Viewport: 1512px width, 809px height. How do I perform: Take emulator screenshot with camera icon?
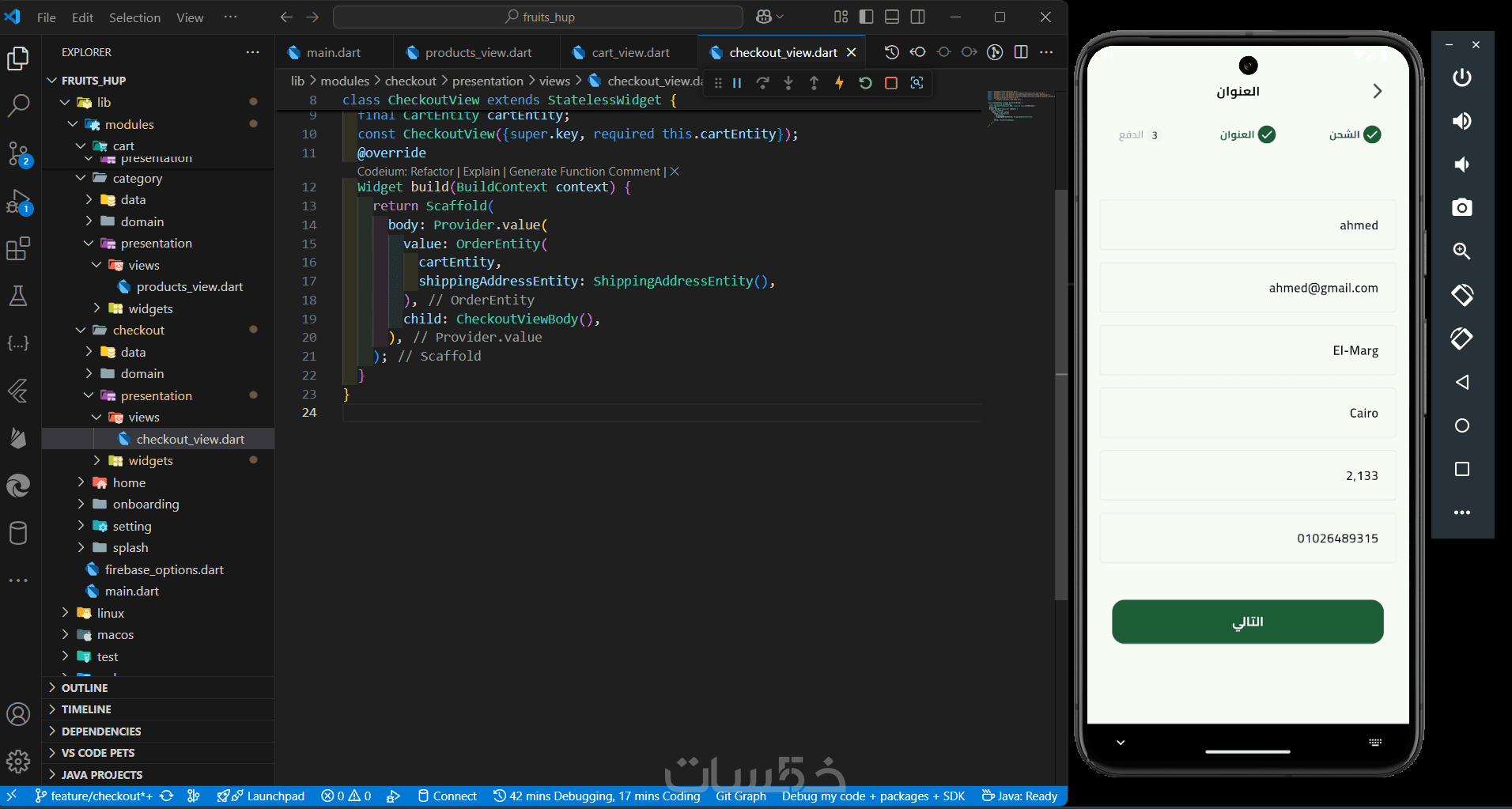[1461, 207]
